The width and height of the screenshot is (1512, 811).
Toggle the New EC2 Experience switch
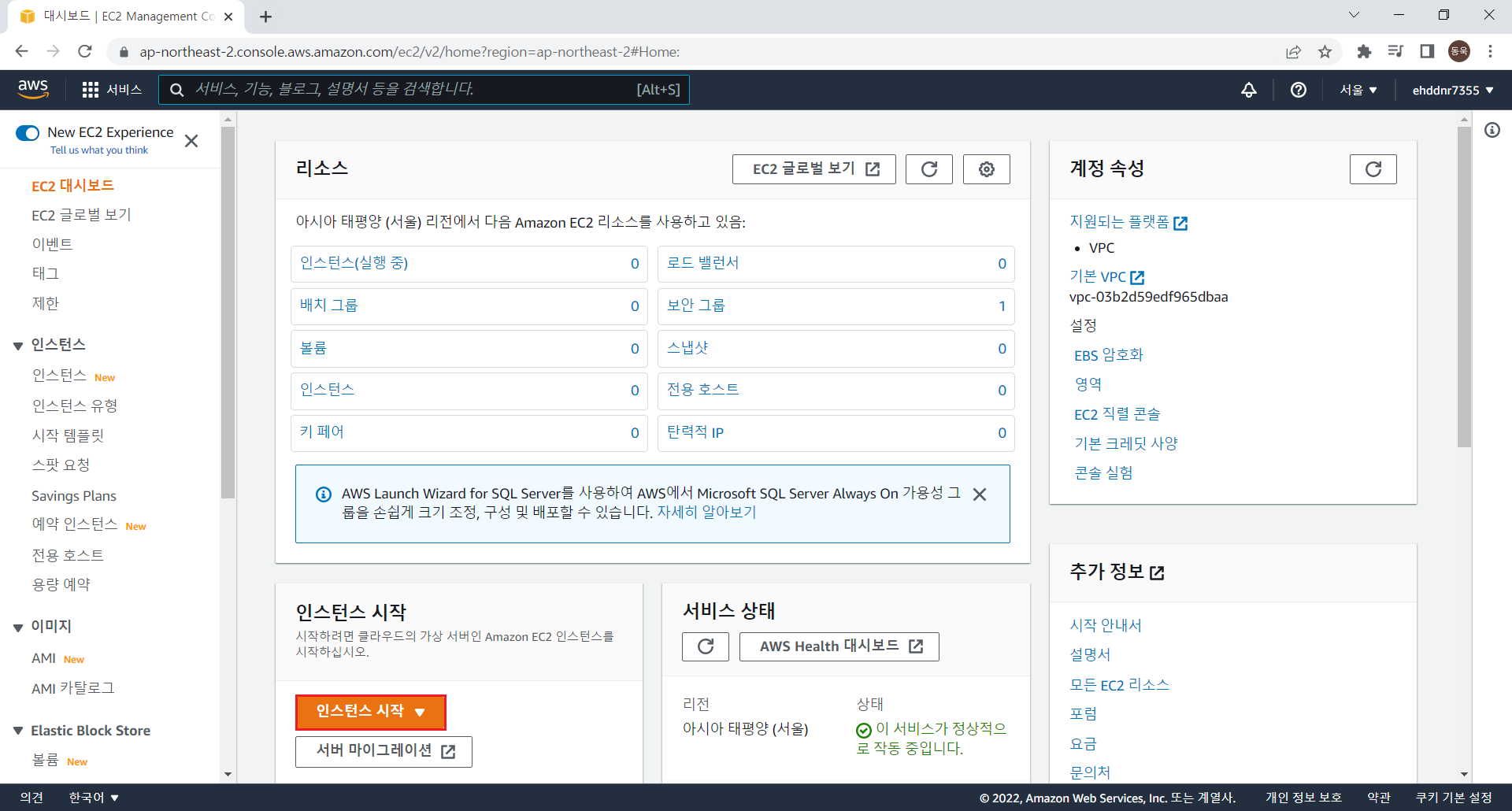coord(28,133)
